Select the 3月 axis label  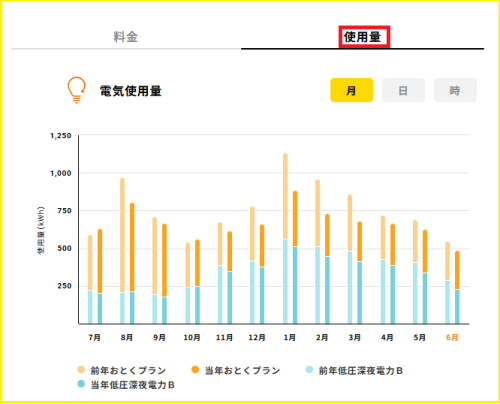coord(355,337)
